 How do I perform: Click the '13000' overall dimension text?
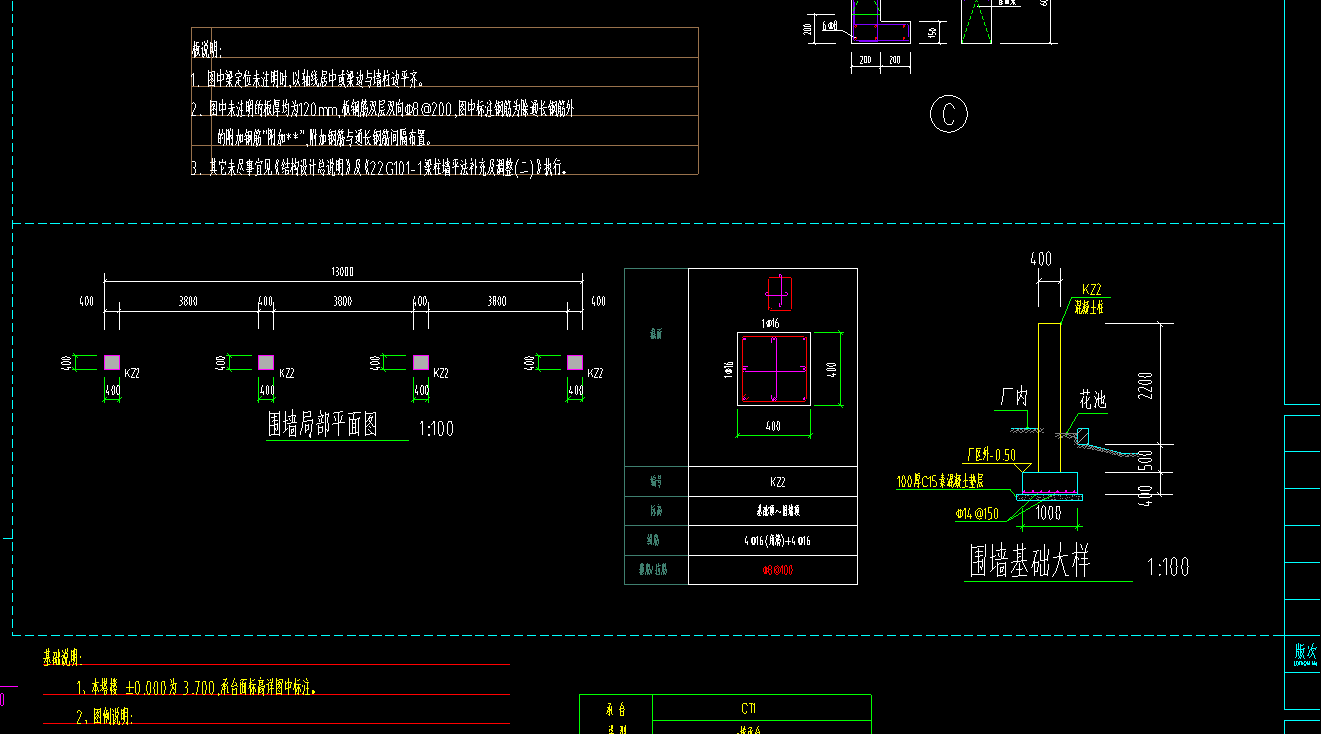343,272
